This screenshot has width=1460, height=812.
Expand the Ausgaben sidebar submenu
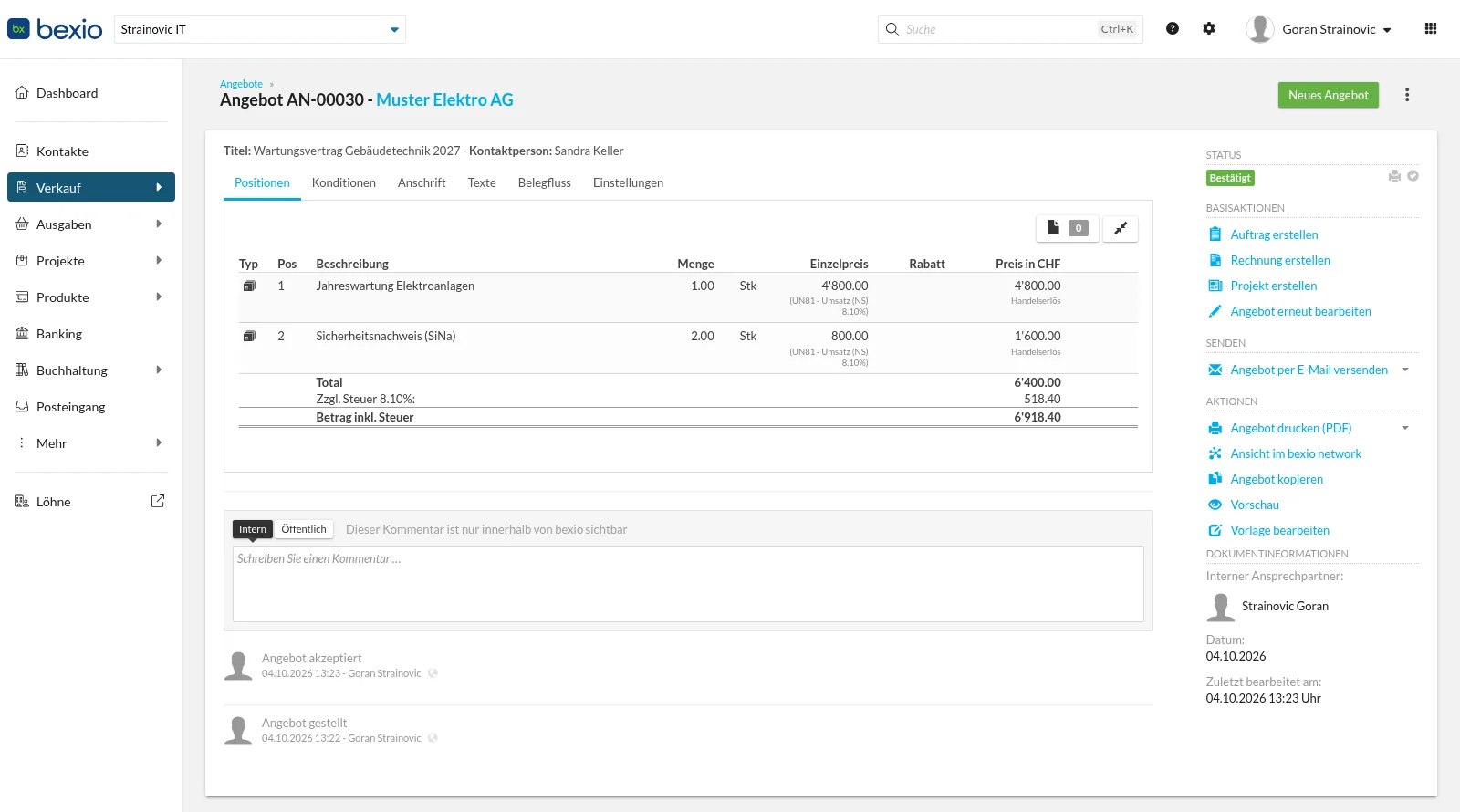point(159,224)
